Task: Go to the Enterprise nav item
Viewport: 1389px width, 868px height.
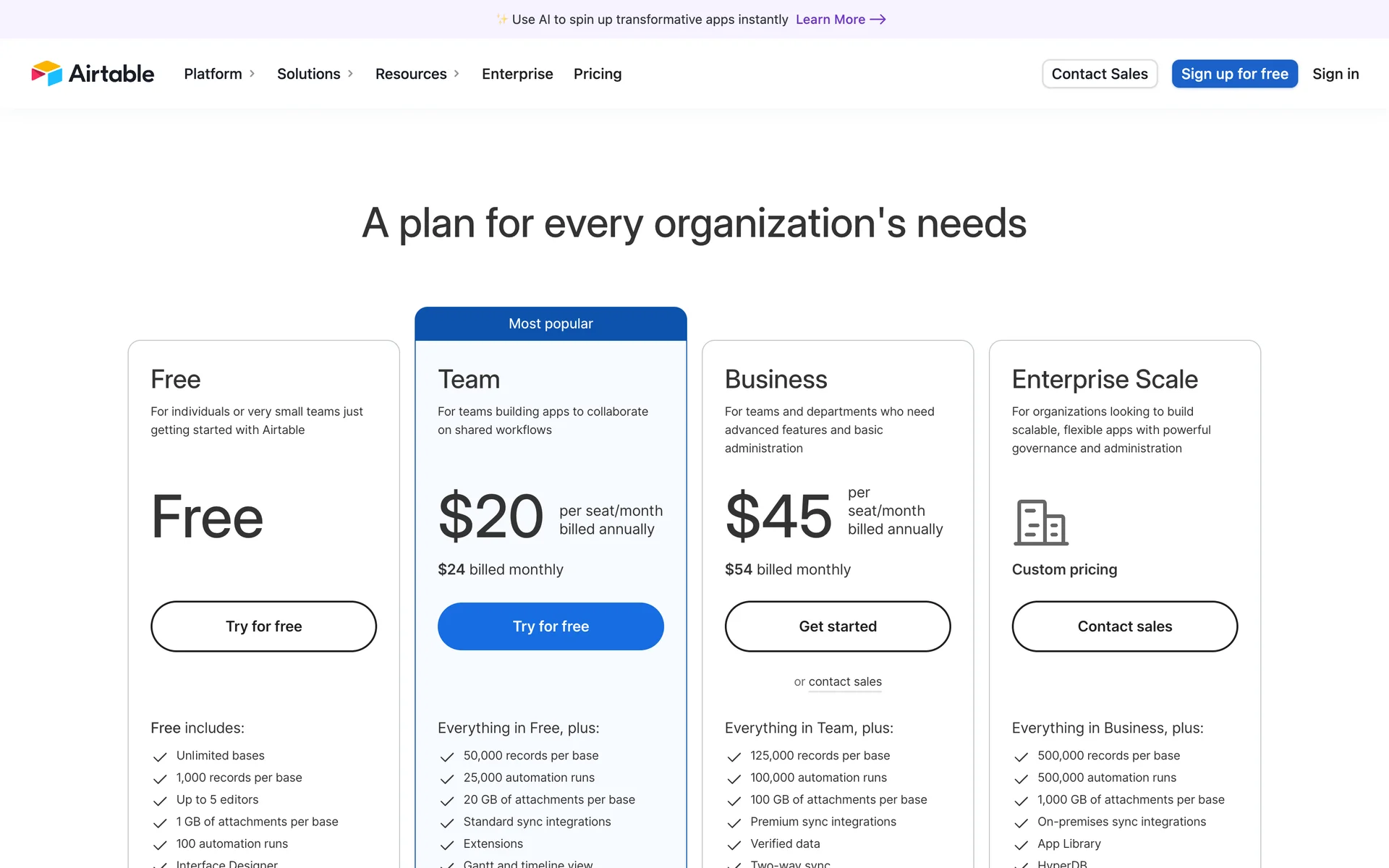Action: (x=517, y=74)
